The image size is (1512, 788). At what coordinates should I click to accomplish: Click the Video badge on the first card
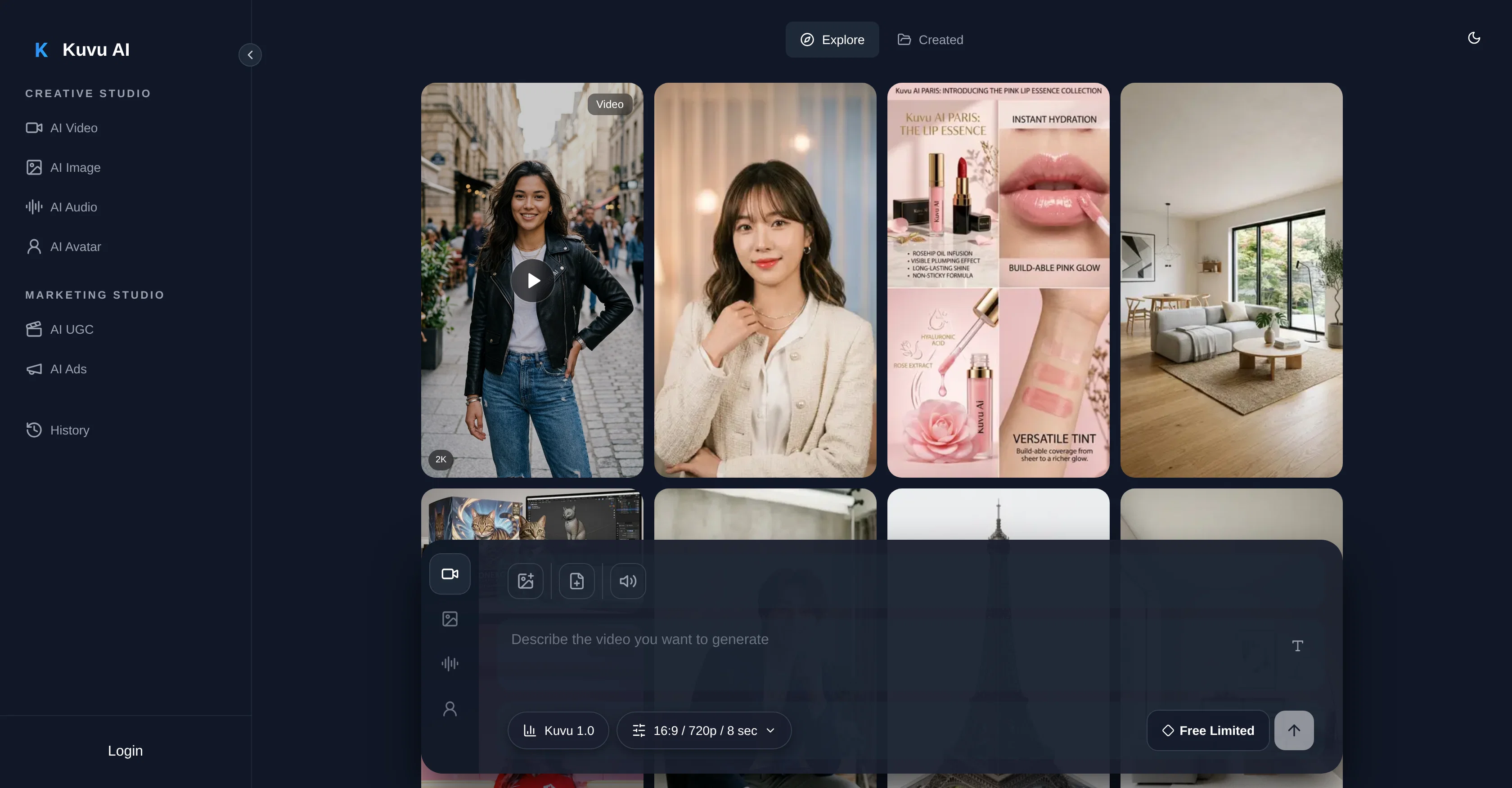coord(610,104)
